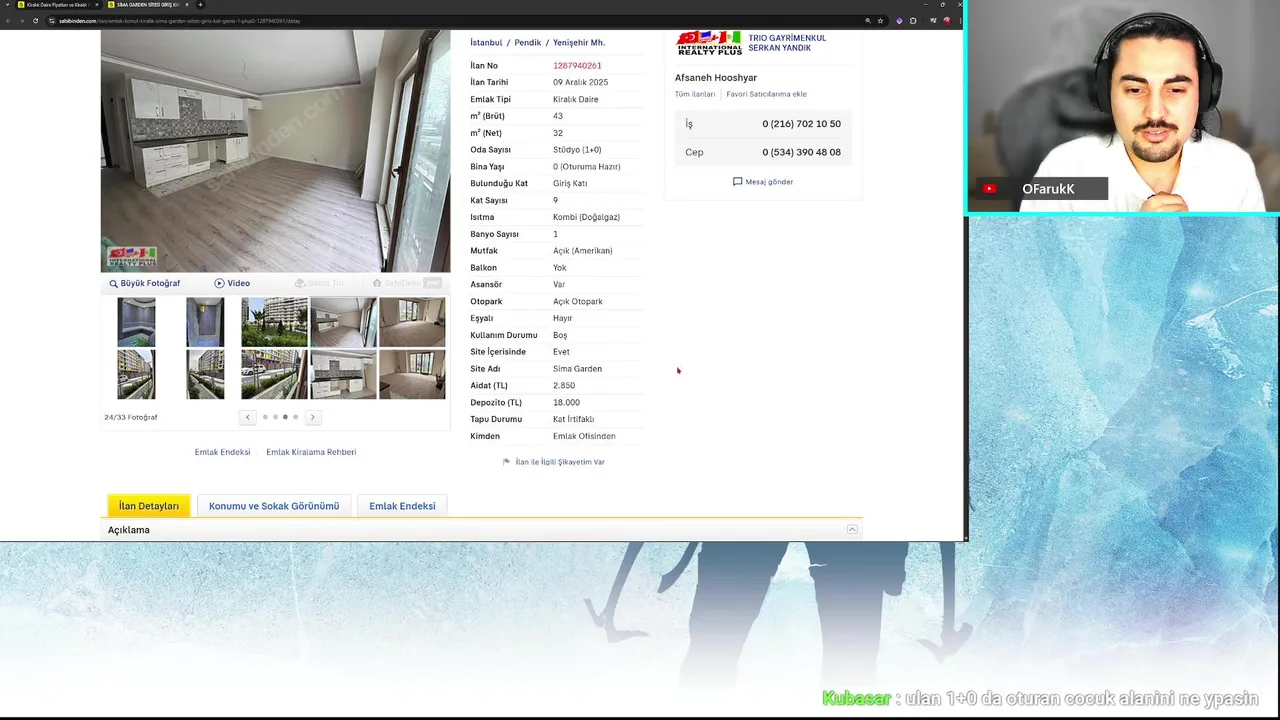Open the Sanal Tur virtual tour option

coord(319,283)
